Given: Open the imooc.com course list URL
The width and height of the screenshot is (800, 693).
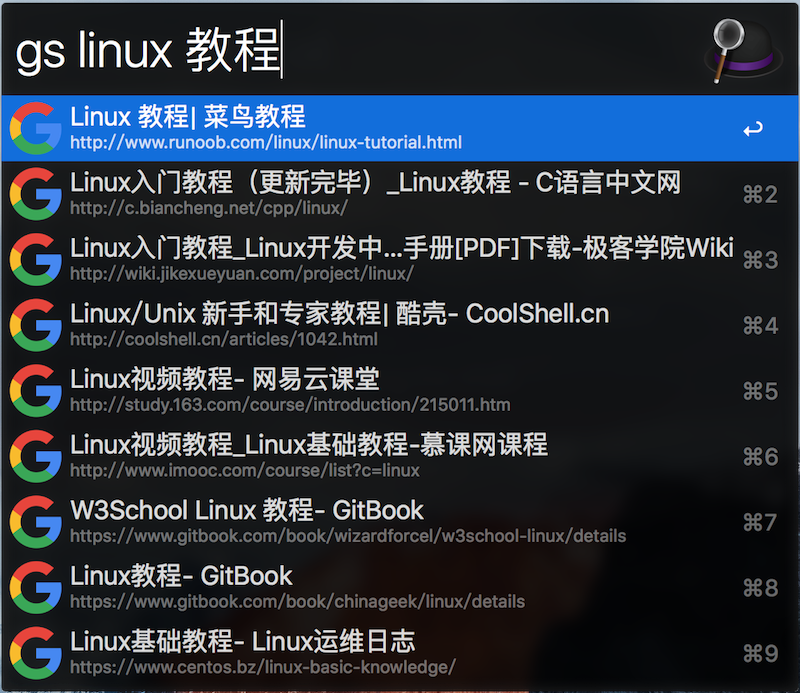Looking at the screenshot, I should [x=245, y=470].
